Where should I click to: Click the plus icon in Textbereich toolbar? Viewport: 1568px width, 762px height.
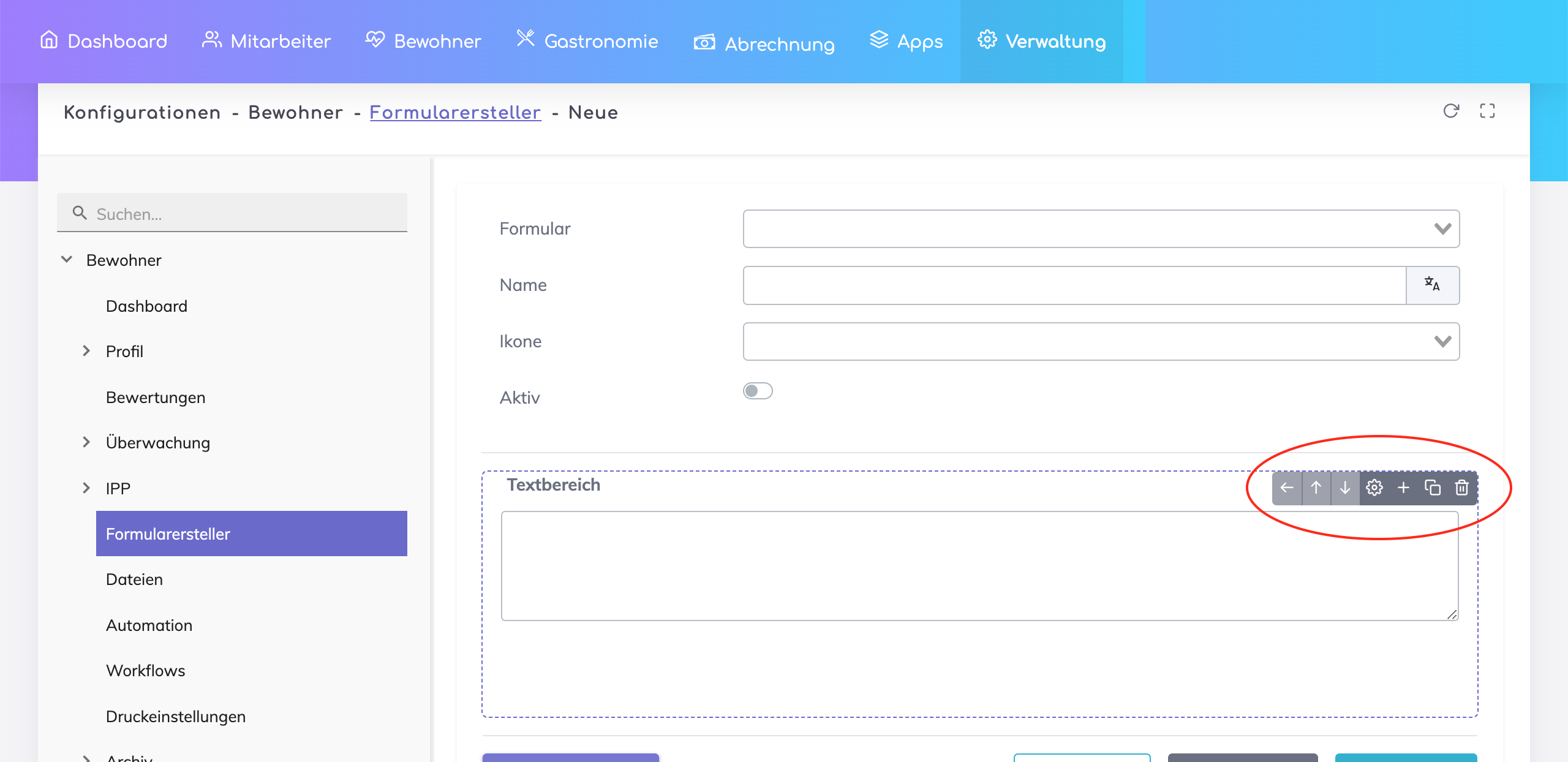tap(1403, 488)
